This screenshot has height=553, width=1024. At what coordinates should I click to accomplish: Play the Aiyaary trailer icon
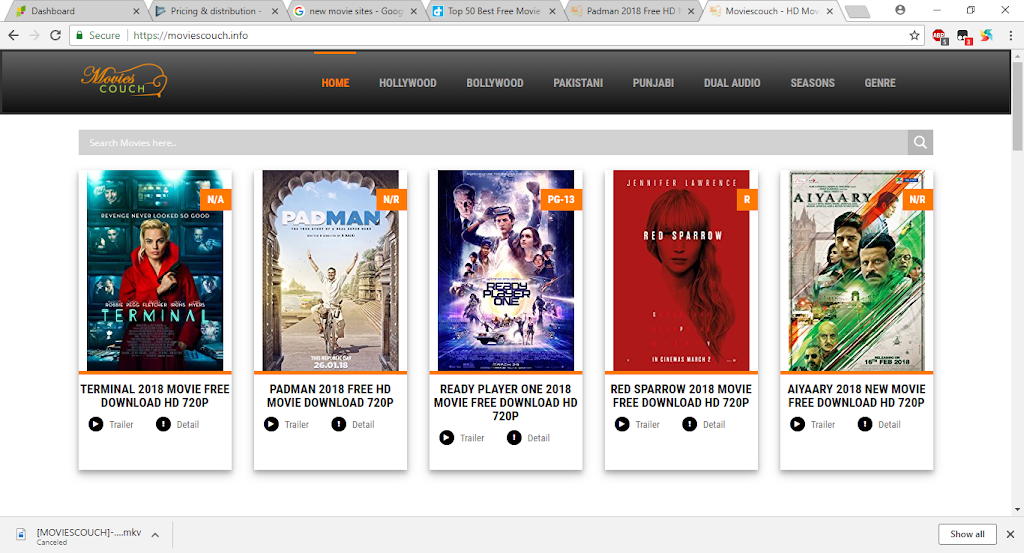tap(797, 424)
